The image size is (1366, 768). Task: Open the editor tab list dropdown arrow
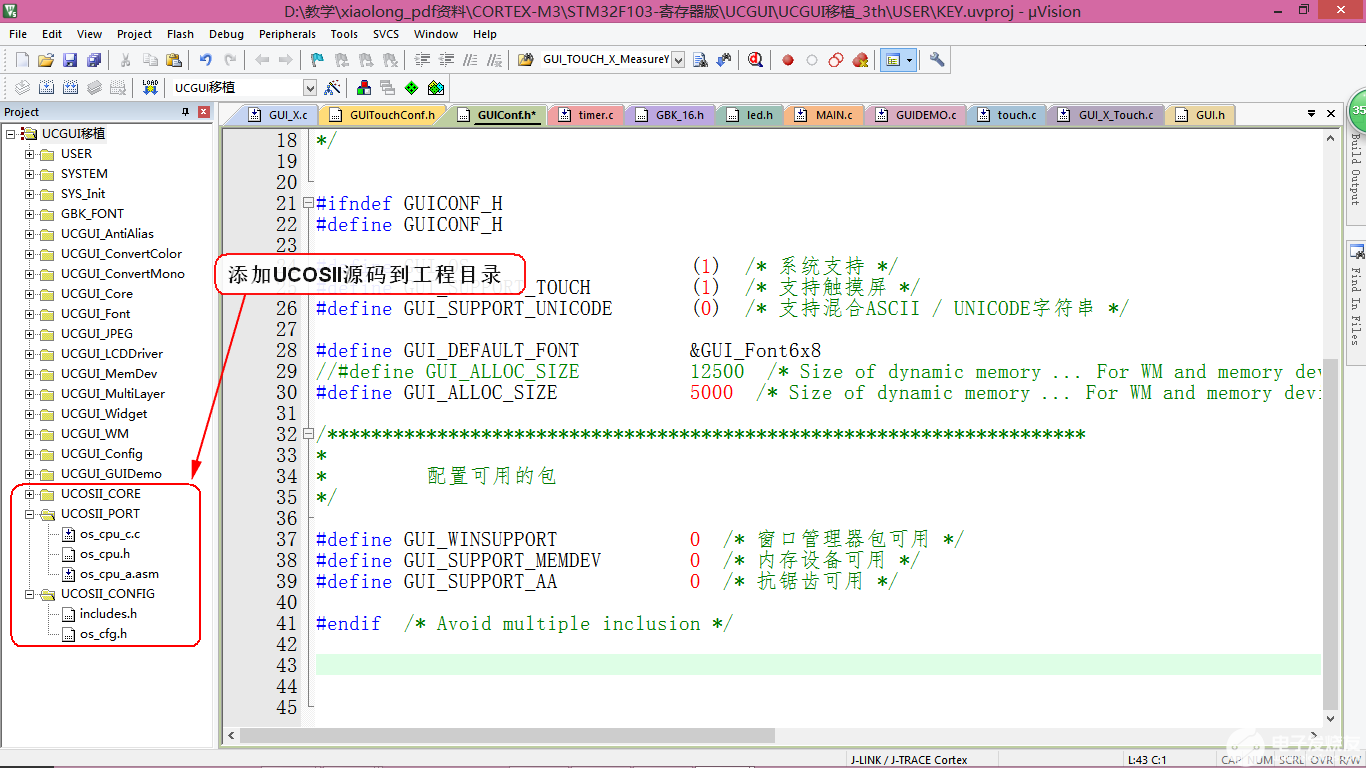pyautogui.click(x=1311, y=114)
